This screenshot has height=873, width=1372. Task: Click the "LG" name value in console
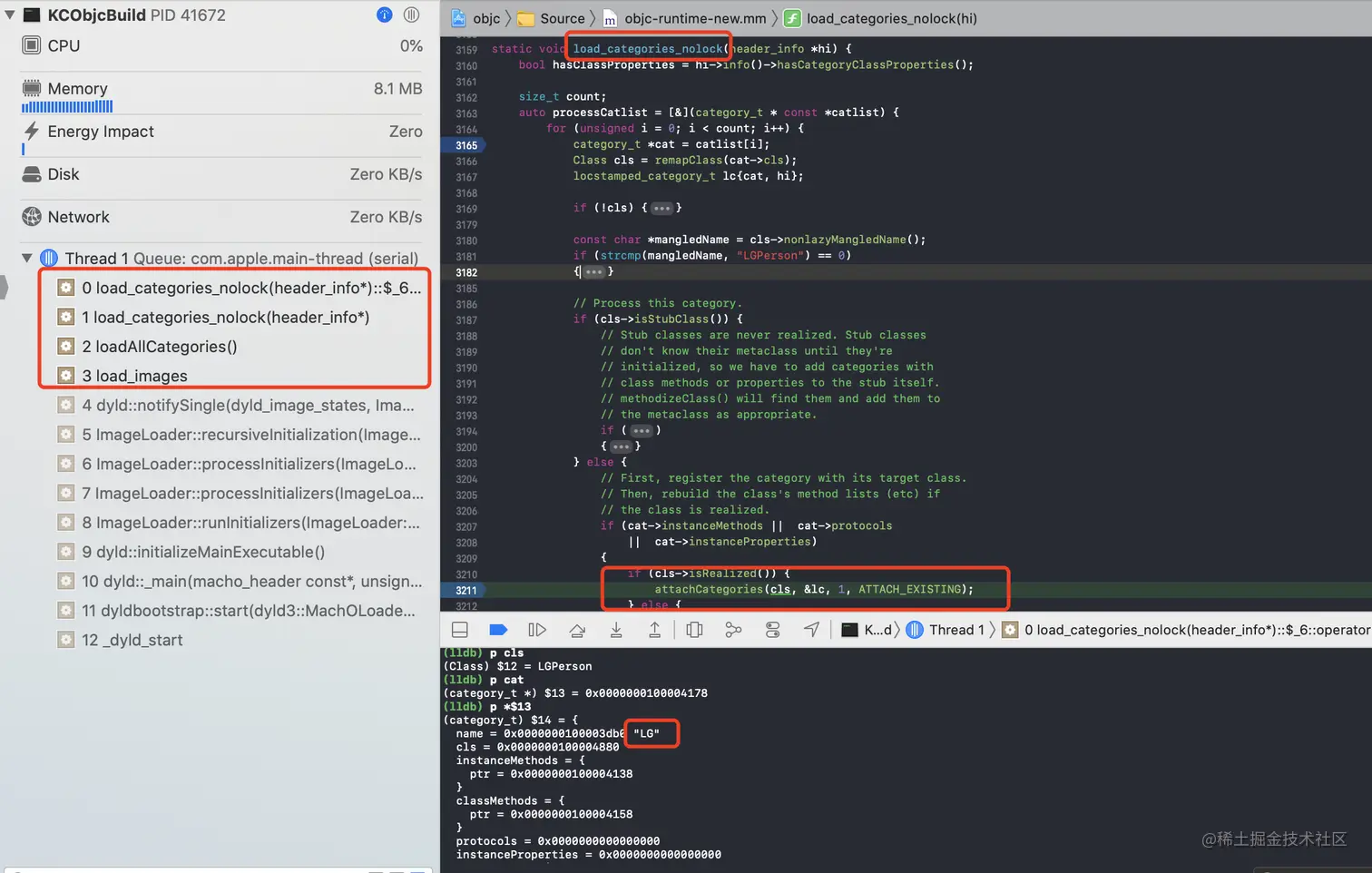tap(646, 733)
